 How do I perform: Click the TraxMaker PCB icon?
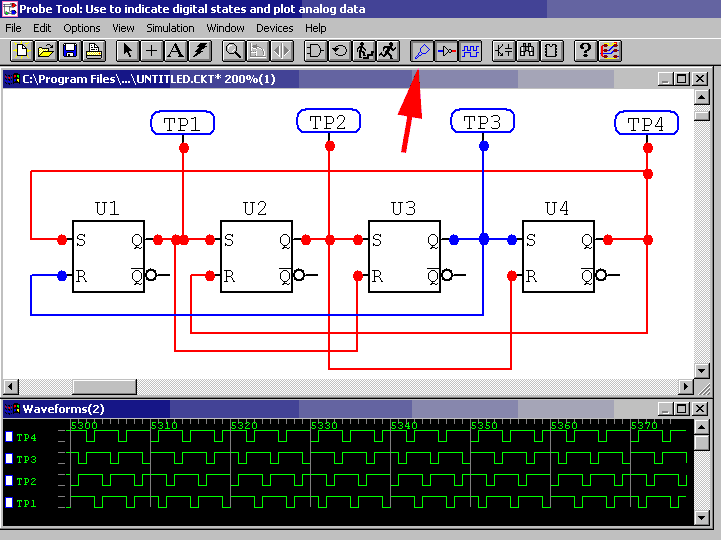coord(610,51)
